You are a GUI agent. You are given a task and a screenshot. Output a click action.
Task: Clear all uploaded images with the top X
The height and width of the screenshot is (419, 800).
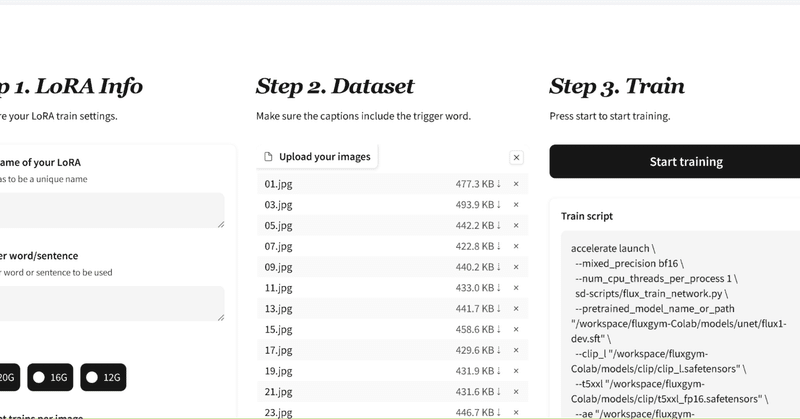pos(516,157)
